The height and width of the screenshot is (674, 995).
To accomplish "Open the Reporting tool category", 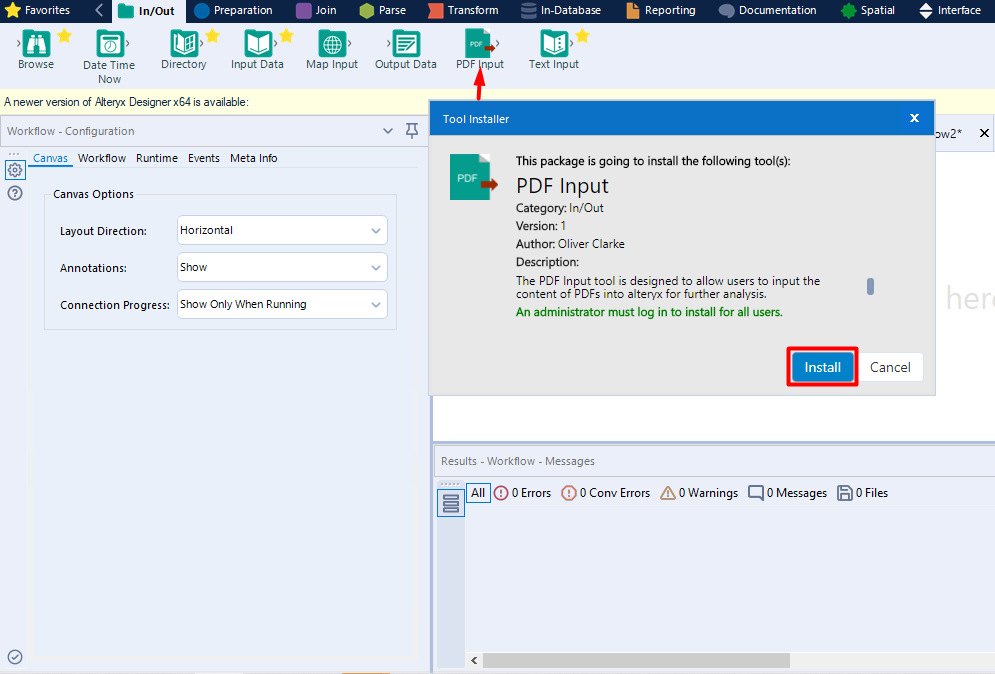I will tap(661, 10).
